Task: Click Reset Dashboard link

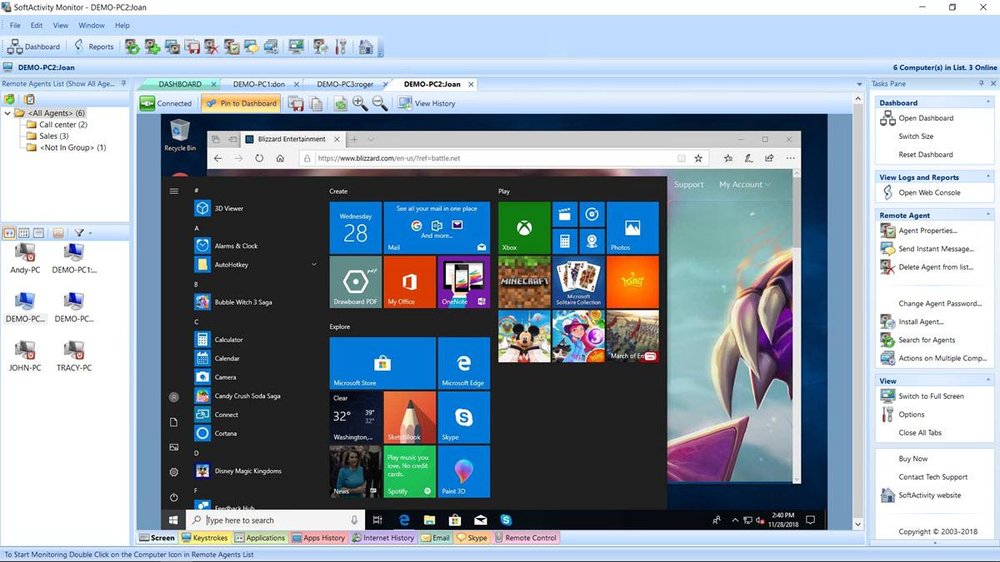Action: pos(925,154)
